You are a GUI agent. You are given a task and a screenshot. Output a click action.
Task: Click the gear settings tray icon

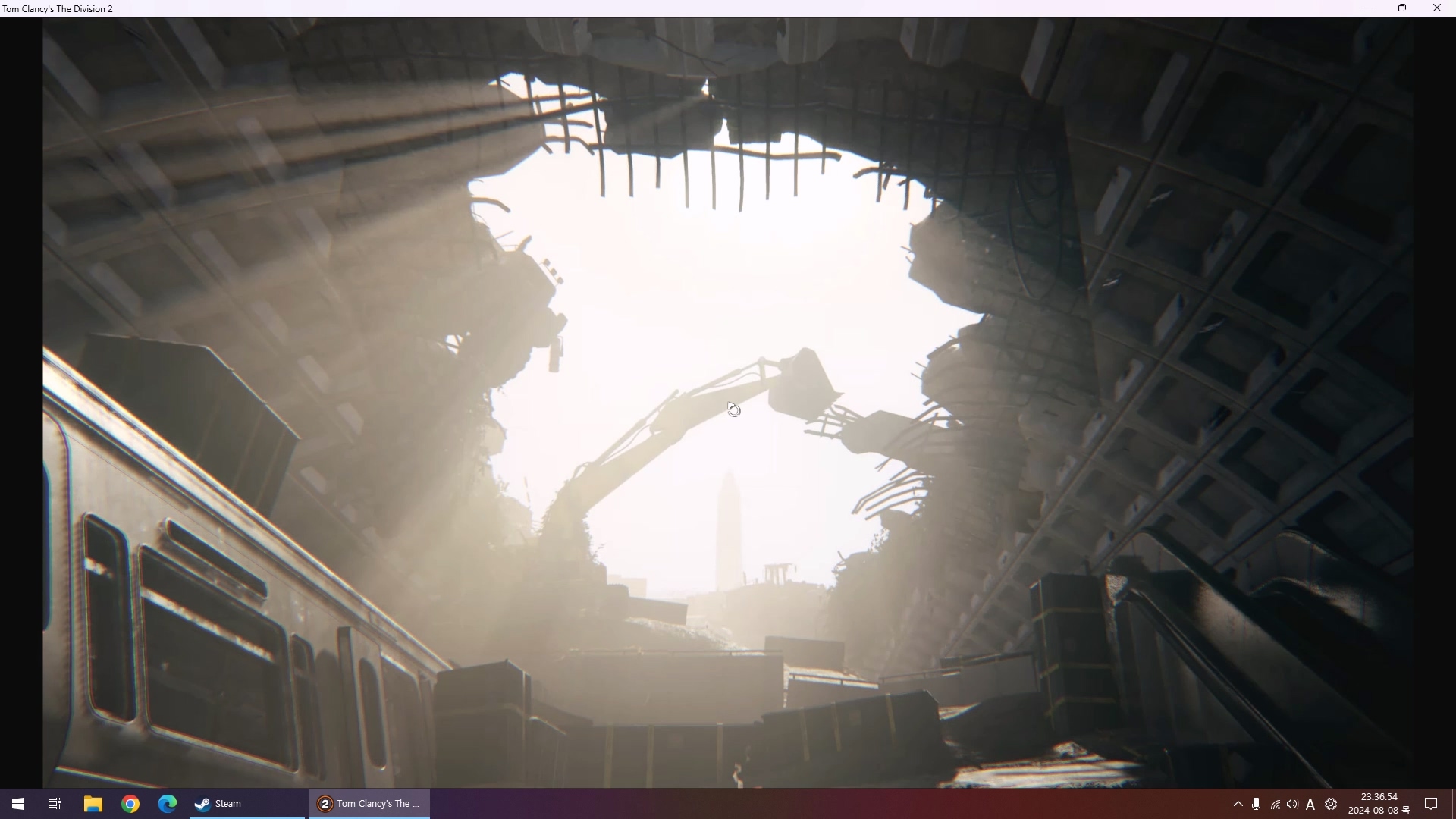point(1331,804)
